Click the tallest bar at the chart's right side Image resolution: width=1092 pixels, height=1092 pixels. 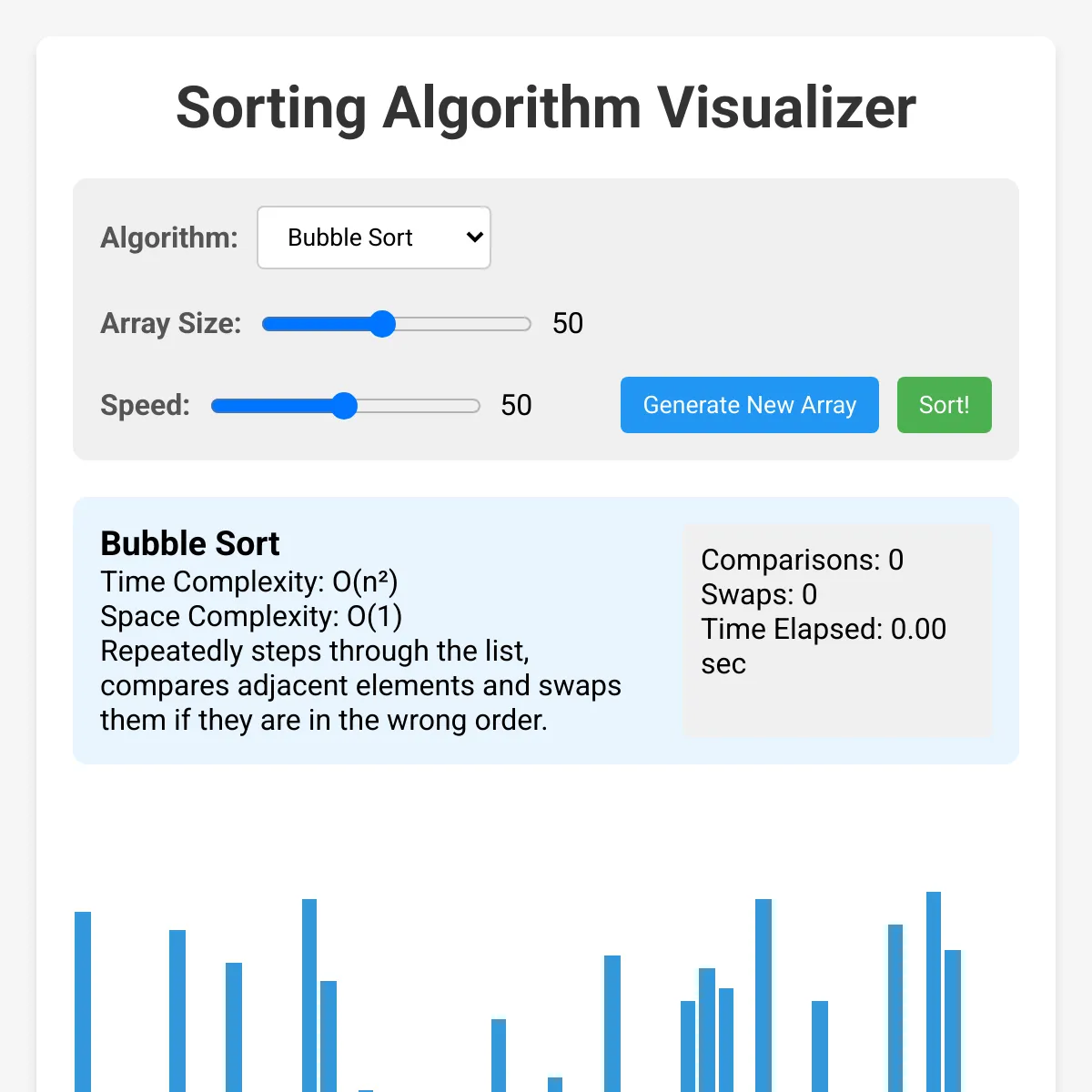934,992
